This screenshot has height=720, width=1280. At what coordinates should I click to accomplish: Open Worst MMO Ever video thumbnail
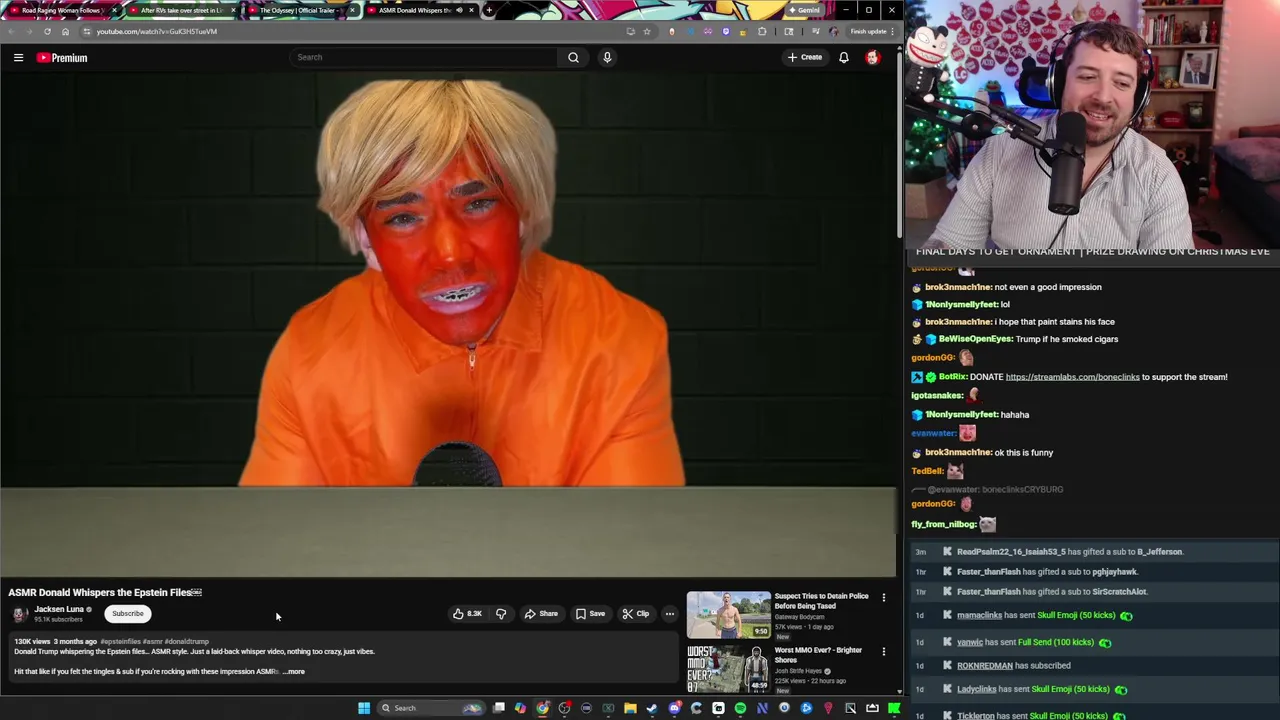pyautogui.click(x=728, y=669)
